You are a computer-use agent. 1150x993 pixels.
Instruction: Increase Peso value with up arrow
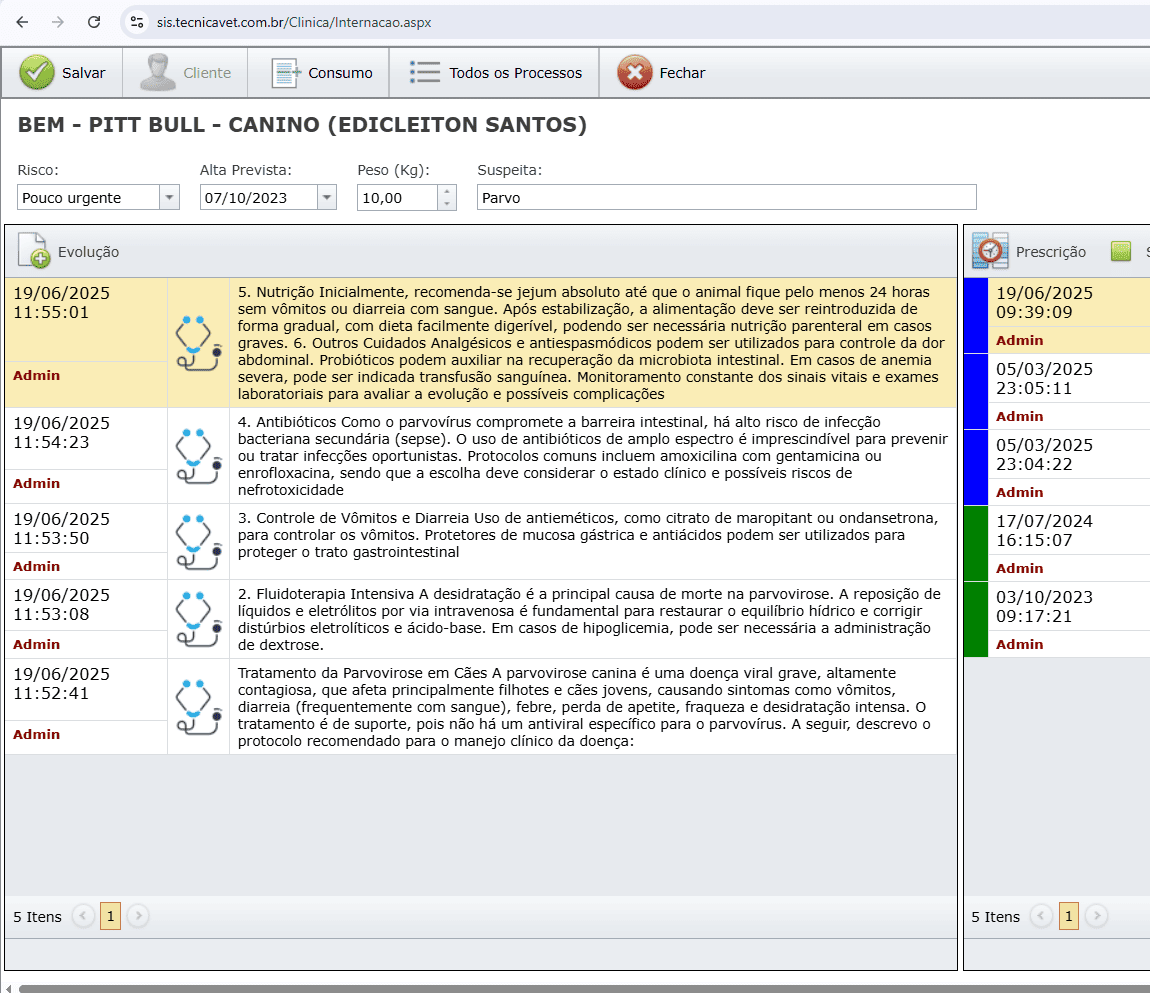point(447,192)
